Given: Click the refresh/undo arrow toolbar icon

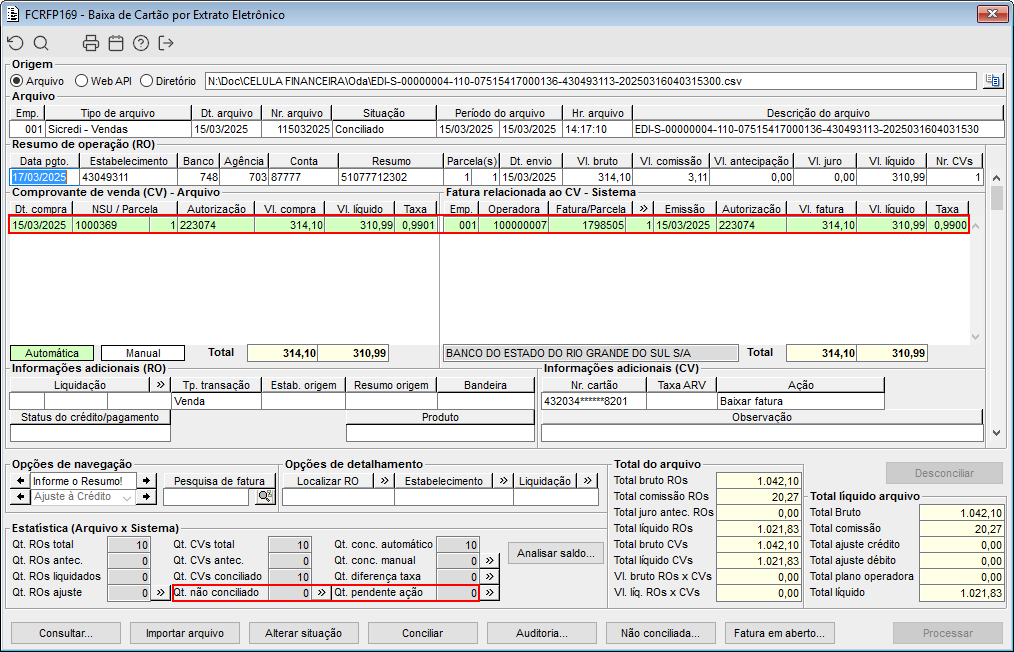Looking at the screenshot, I should (x=15, y=43).
